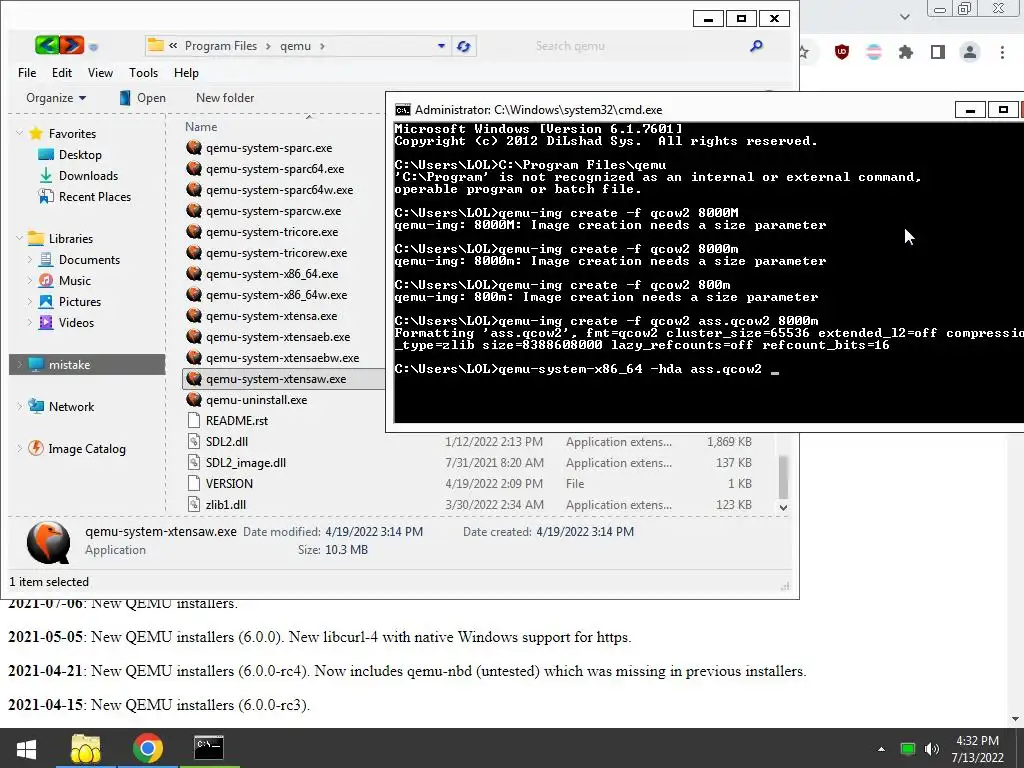Open the Windows Start button
Viewport: 1024px width, 768px height.
[x=26, y=748]
